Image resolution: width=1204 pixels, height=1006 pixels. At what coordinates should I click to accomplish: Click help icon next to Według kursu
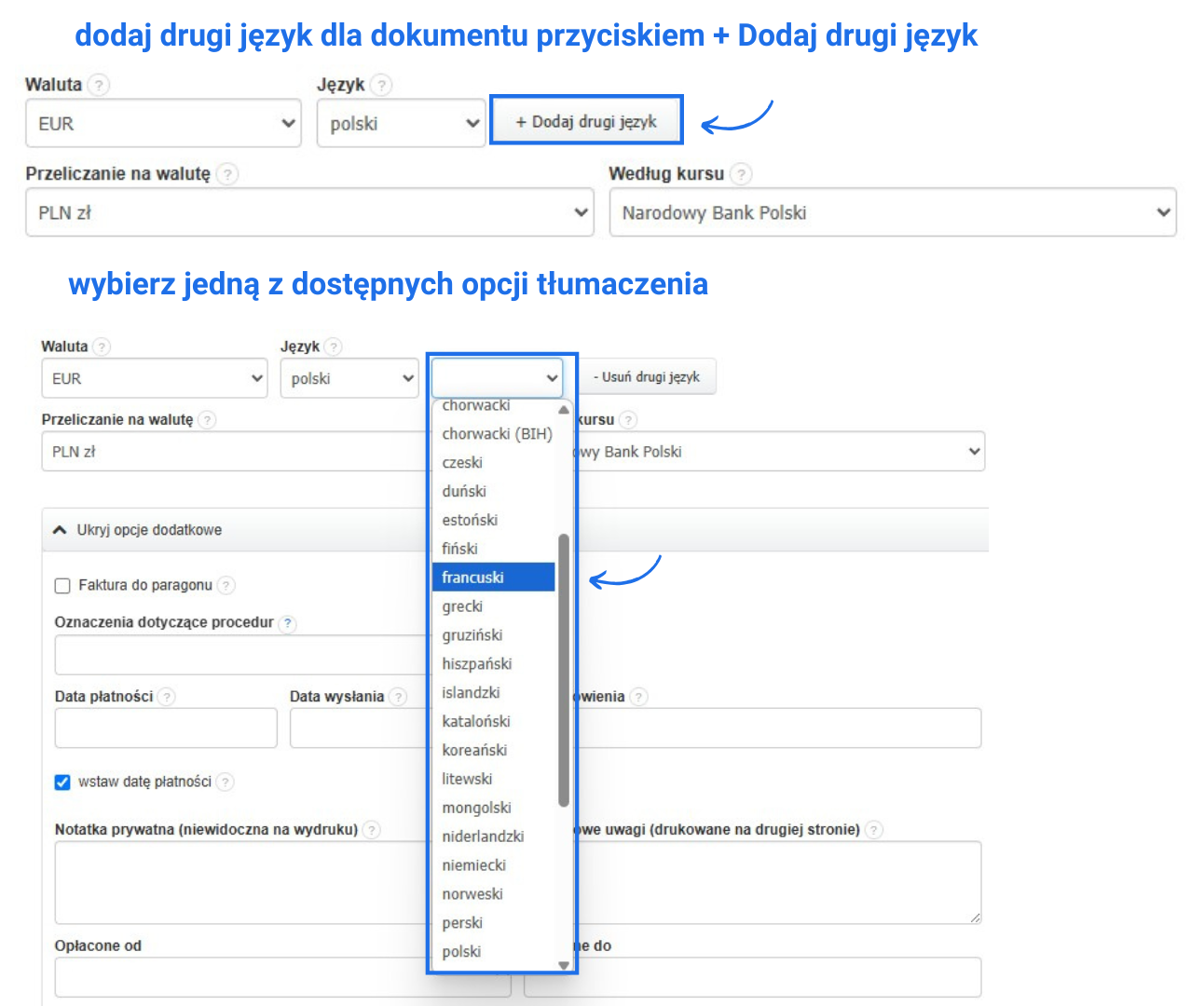(x=741, y=174)
